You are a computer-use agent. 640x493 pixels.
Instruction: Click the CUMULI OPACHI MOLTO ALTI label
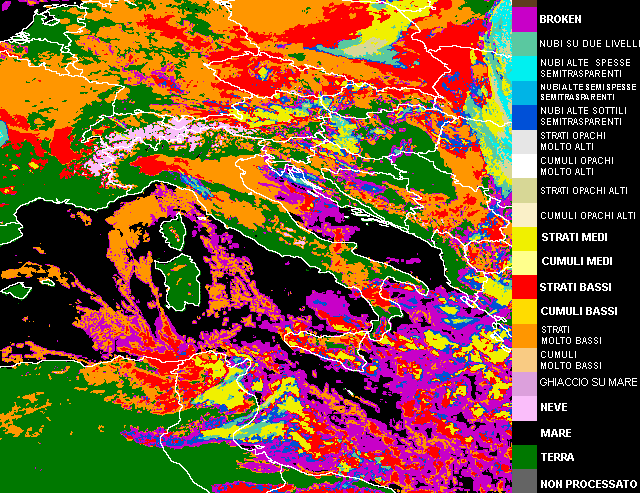click(577, 166)
